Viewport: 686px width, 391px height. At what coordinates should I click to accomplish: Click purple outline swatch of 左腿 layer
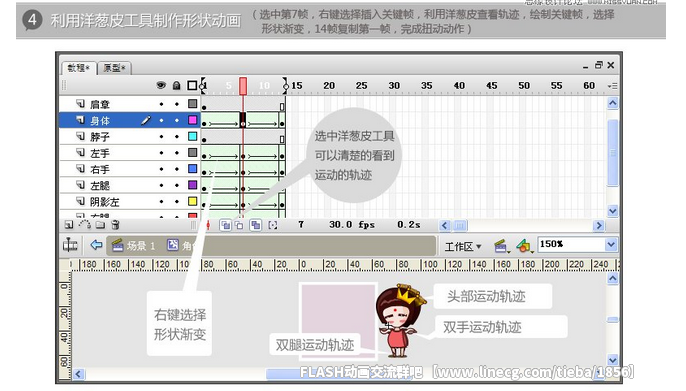click(192, 185)
